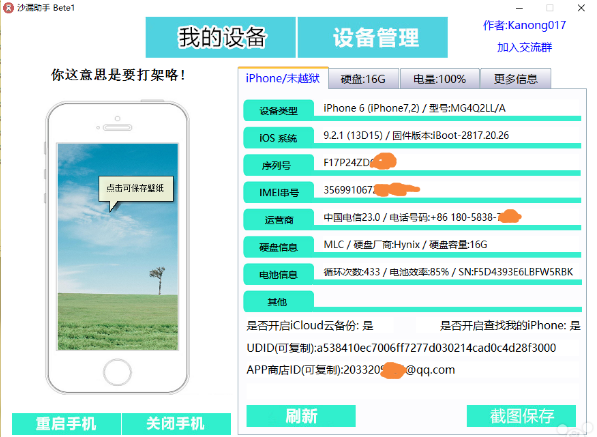Click 是否开启iCloud云备份 text
This screenshot has height=437, width=597.
tap(310, 325)
